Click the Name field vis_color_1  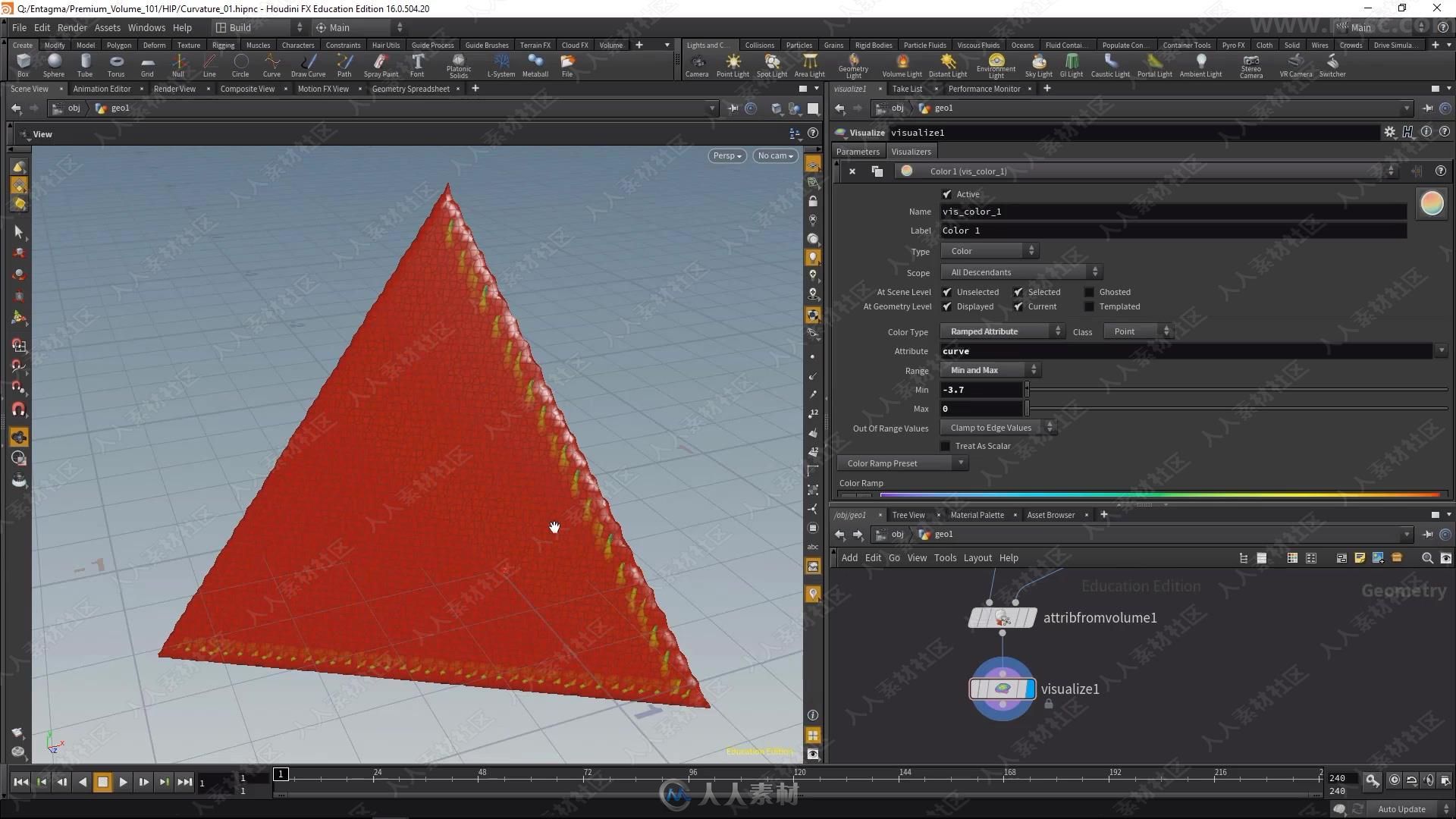point(1173,212)
